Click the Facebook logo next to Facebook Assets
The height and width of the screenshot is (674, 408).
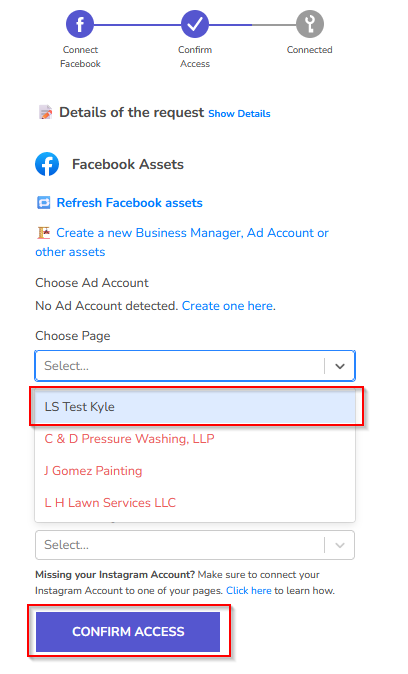[x=47, y=164]
